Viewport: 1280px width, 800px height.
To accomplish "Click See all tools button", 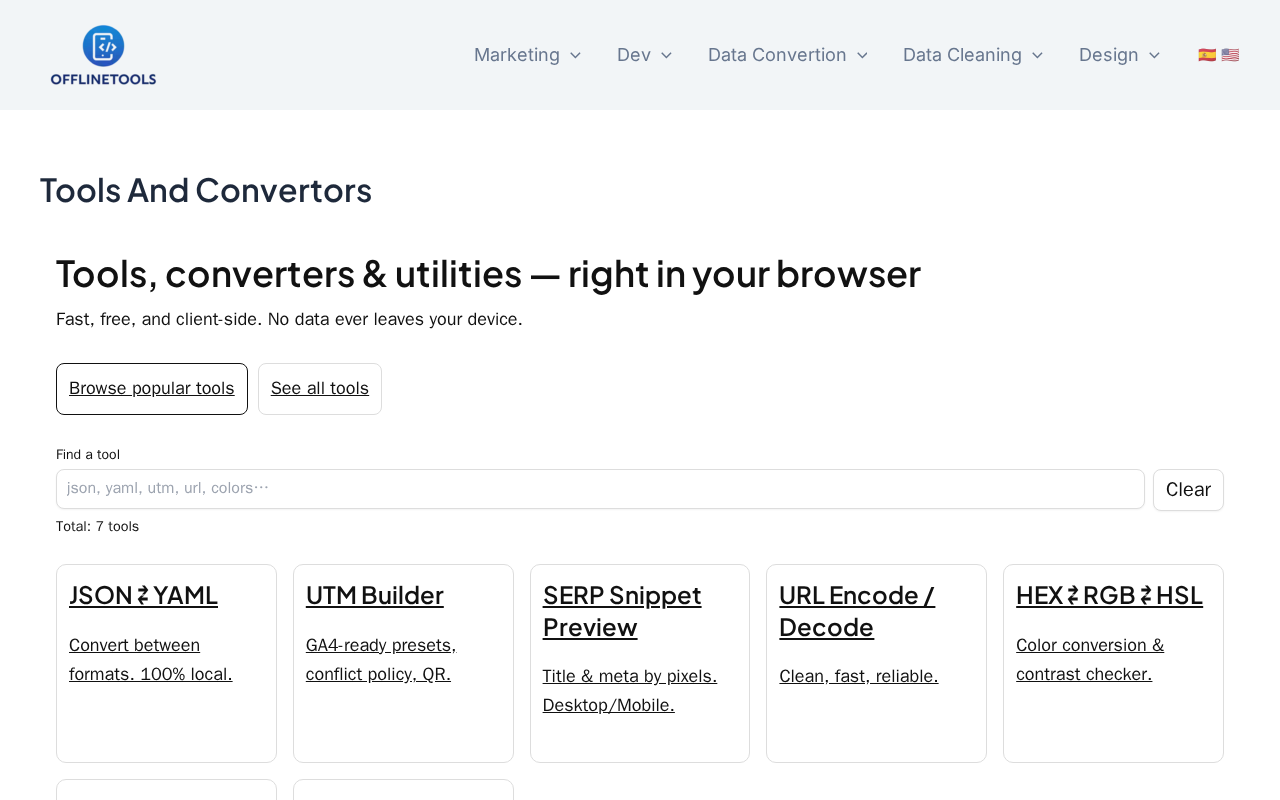I will coord(320,389).
